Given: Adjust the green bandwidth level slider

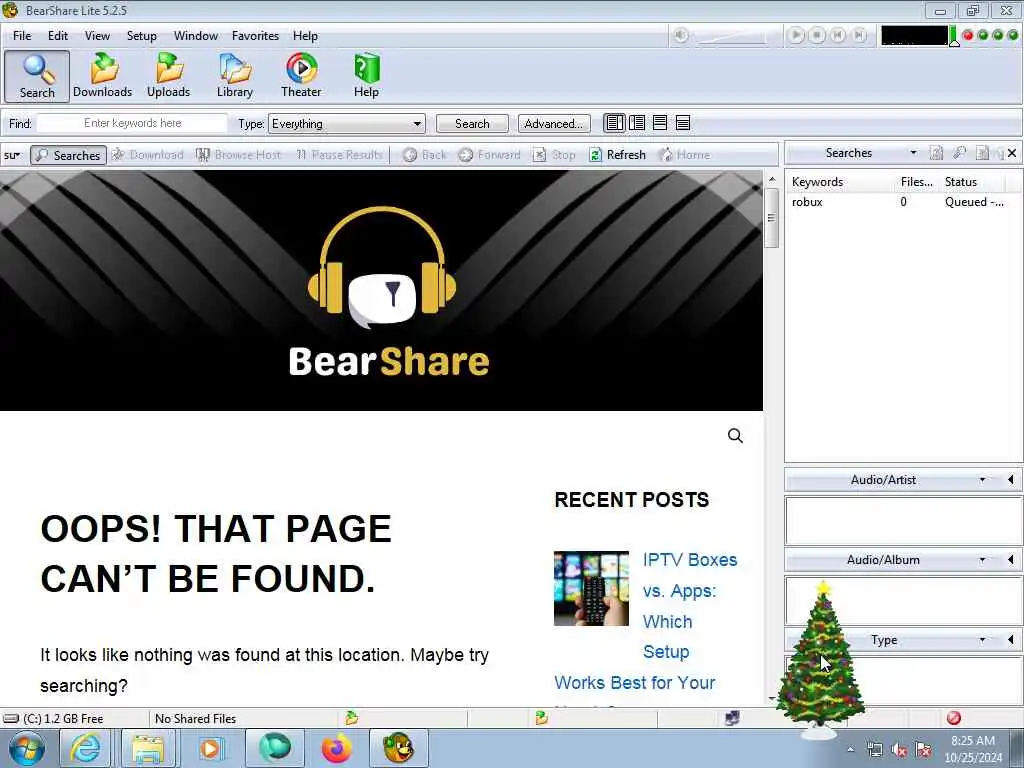Looking at the screenshot, I should coord(954,37).
